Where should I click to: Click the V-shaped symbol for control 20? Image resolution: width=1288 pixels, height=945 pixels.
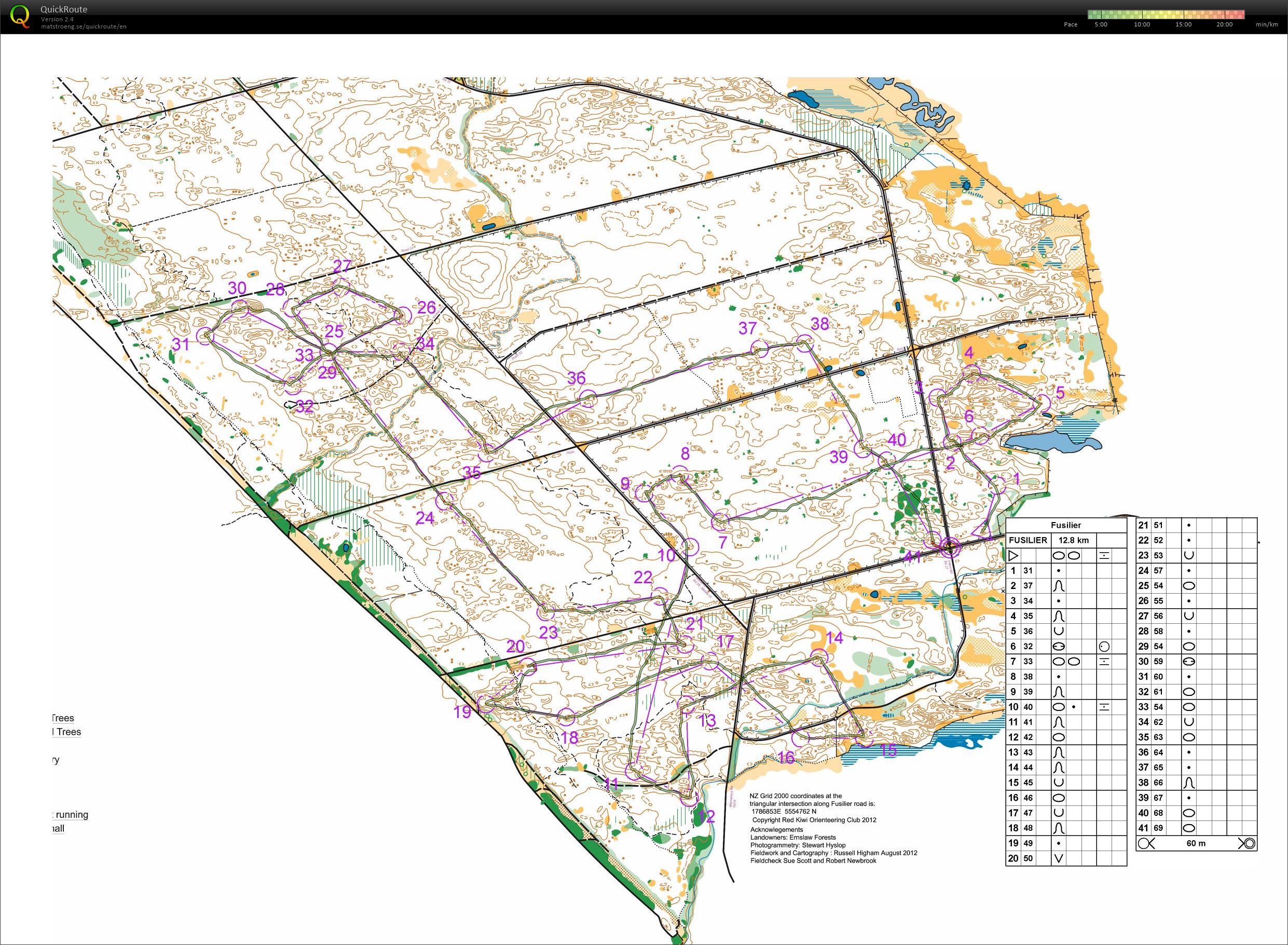click(1058, 858)
